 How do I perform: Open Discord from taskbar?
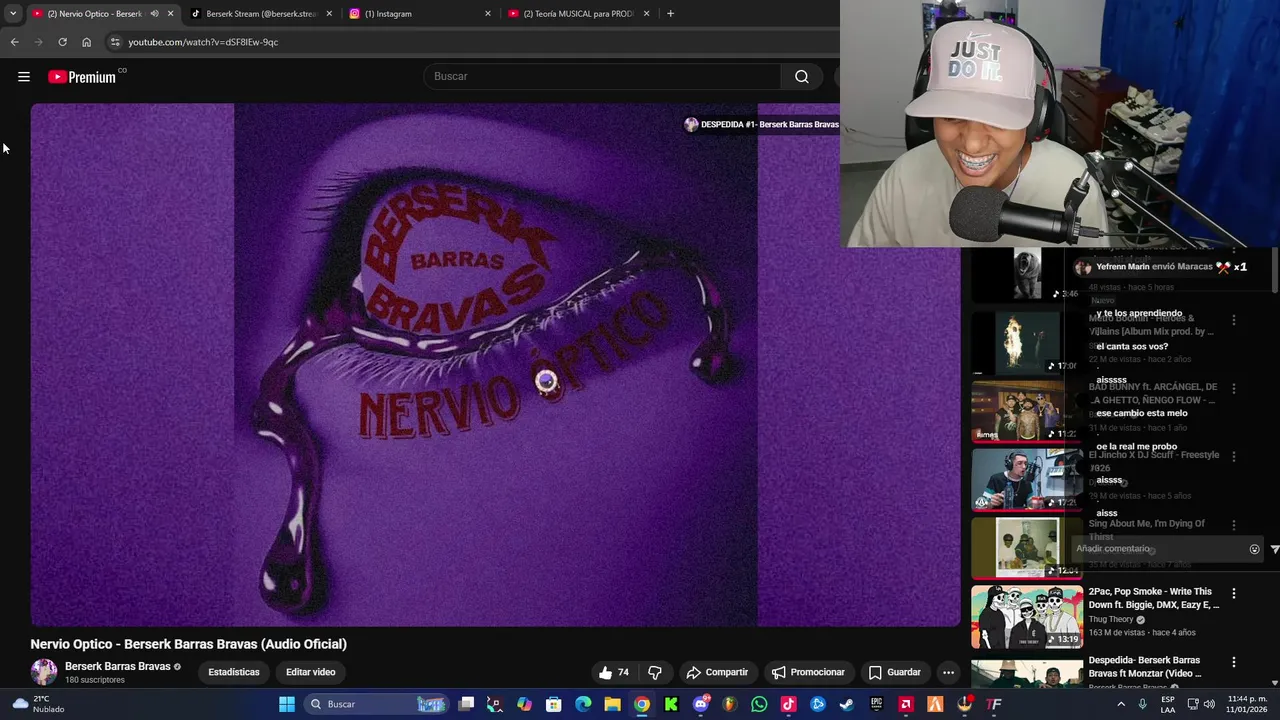click(701, 704)
